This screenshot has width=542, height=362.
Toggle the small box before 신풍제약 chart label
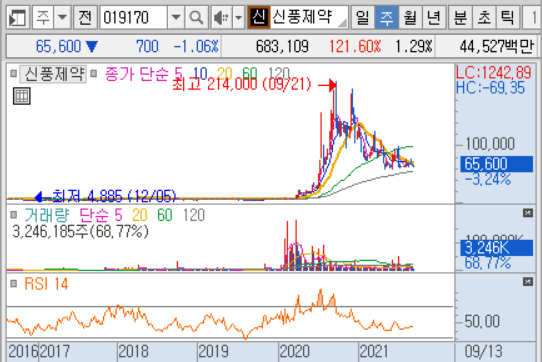pos(13,73)
